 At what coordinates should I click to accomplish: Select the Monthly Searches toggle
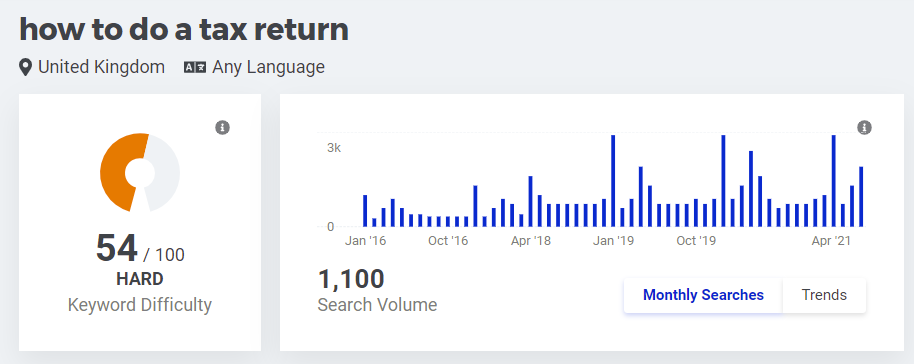[703, 295]
